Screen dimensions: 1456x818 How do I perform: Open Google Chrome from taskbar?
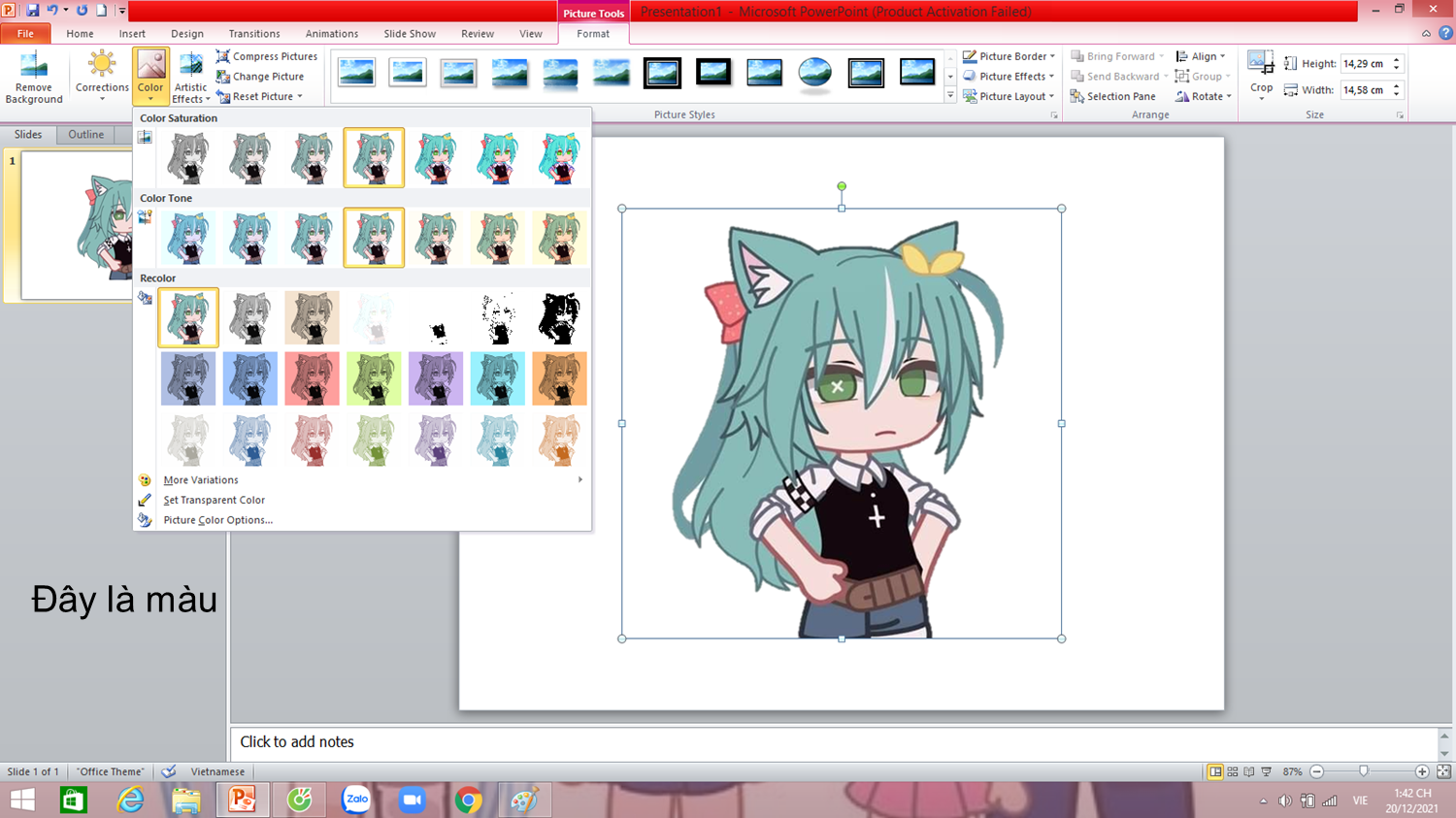(469, 801)
